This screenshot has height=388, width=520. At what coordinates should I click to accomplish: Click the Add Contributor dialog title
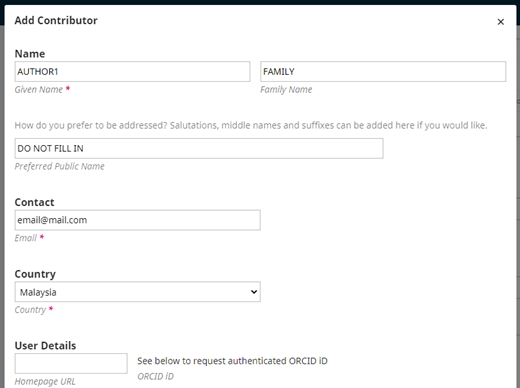click(56, 20)
